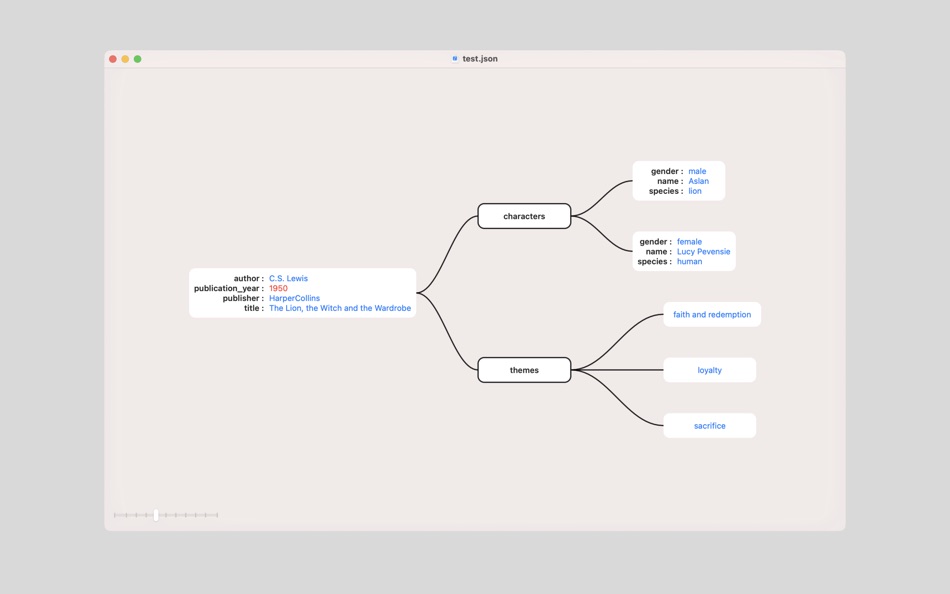Click the publication_year value "1950"
The image size is (950, 594).
(278, 289)
